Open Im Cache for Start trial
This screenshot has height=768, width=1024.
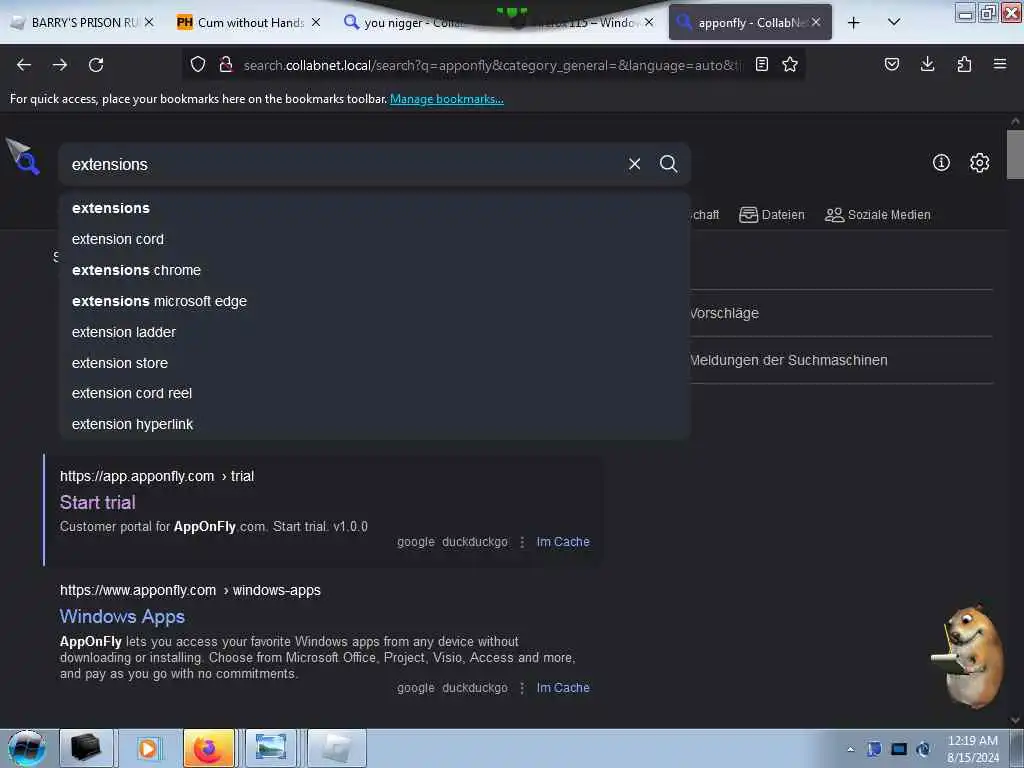pyautogui.click(x=563, y=542)
